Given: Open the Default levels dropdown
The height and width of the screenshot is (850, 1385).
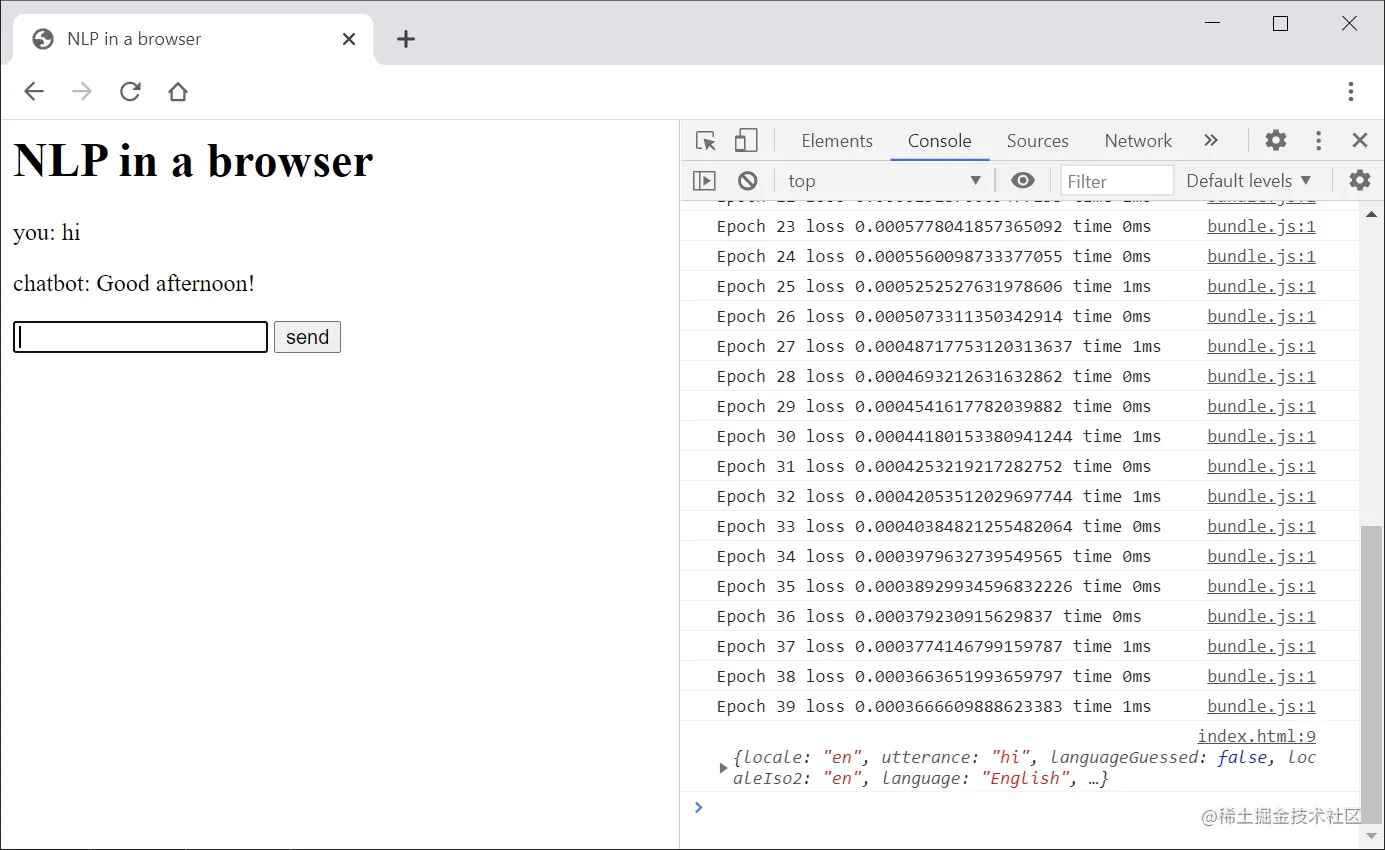Looking at the screenshot, I should (1248, 181).
